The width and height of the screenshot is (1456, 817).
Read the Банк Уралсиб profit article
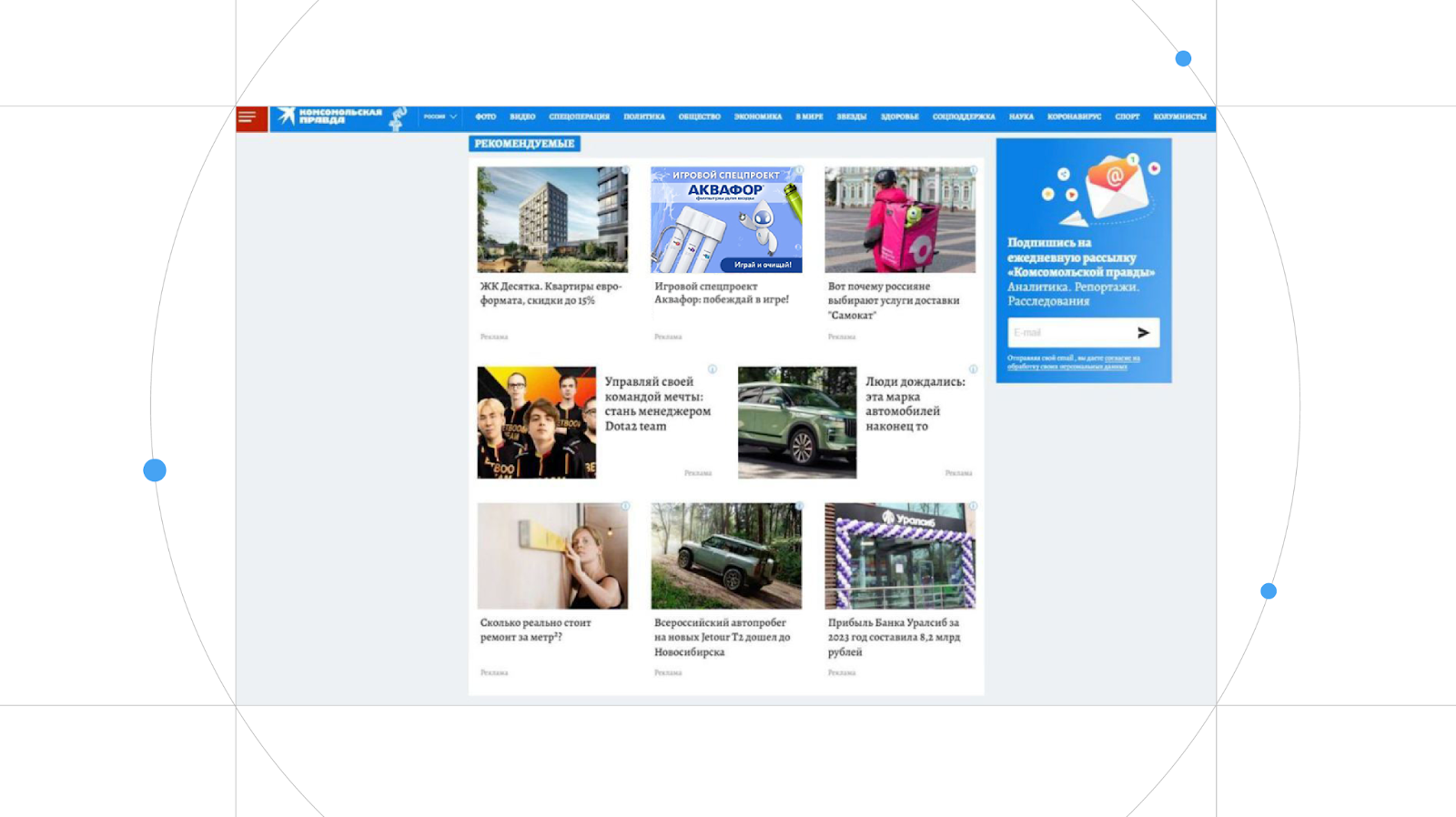click(x=894, y=637)
